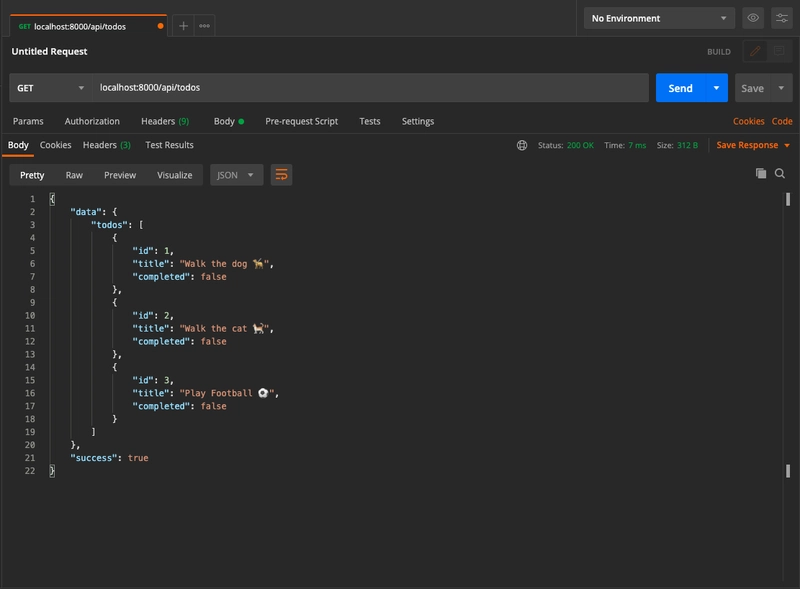Viewport: 800px width, 589px height.
Task: Copy response body with copy icon
Action: pyautogui.click(x=761, y=174)
